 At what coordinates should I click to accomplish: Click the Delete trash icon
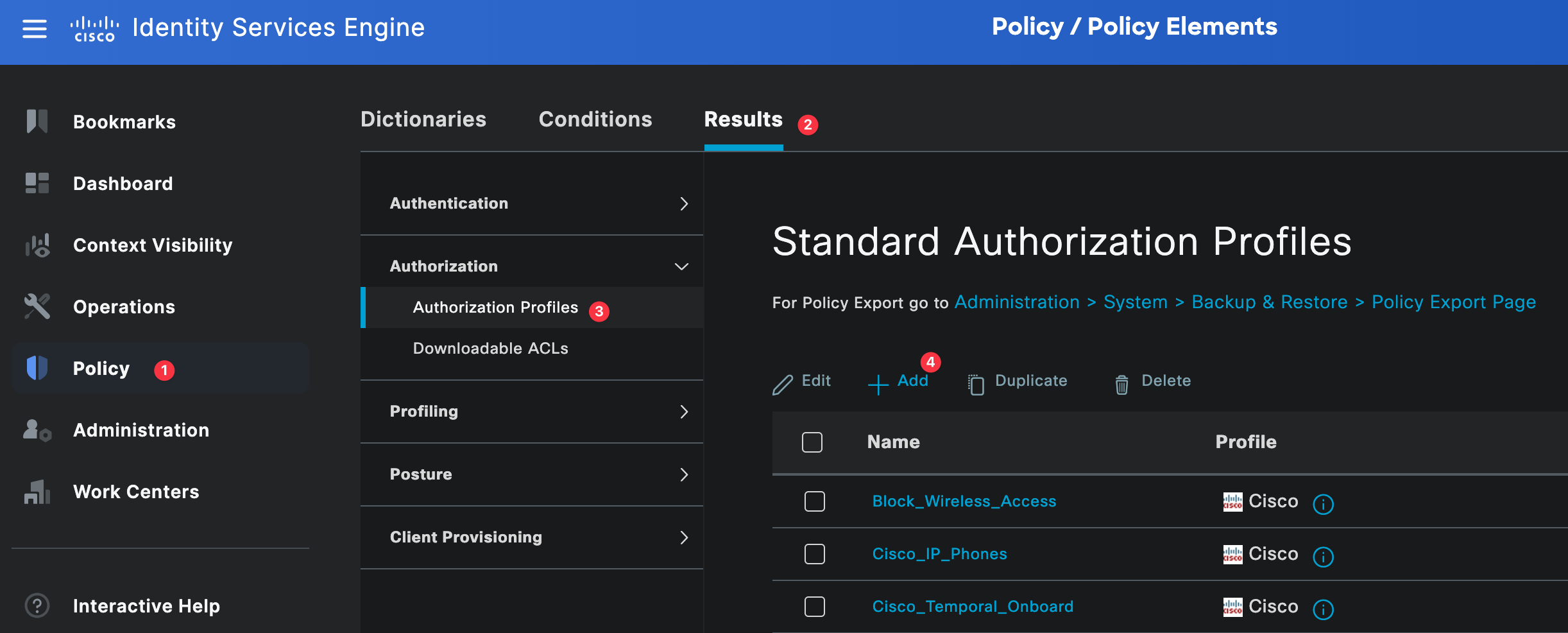[x=1121, y=384]
